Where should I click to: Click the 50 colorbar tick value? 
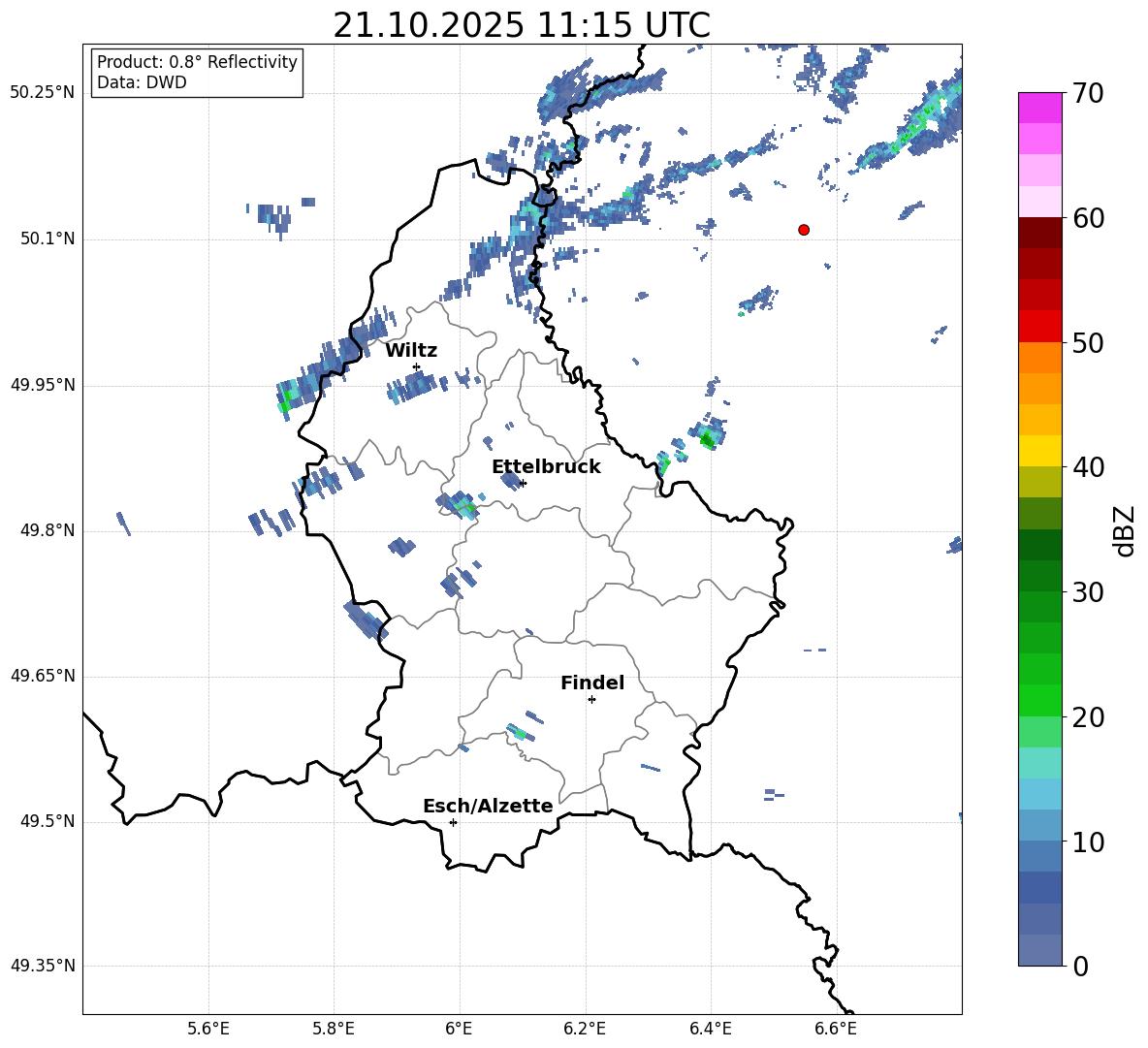(x=1088, y=343)
